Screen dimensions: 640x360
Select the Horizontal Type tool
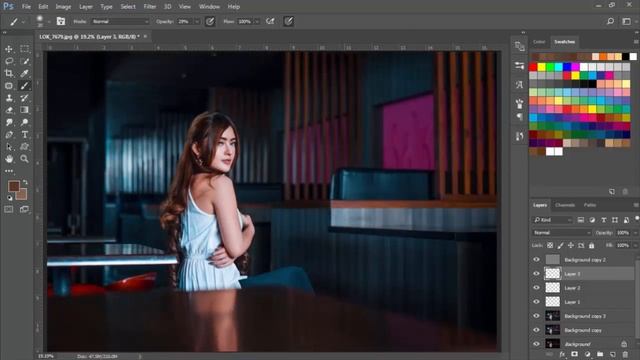(x=24, y=135)
